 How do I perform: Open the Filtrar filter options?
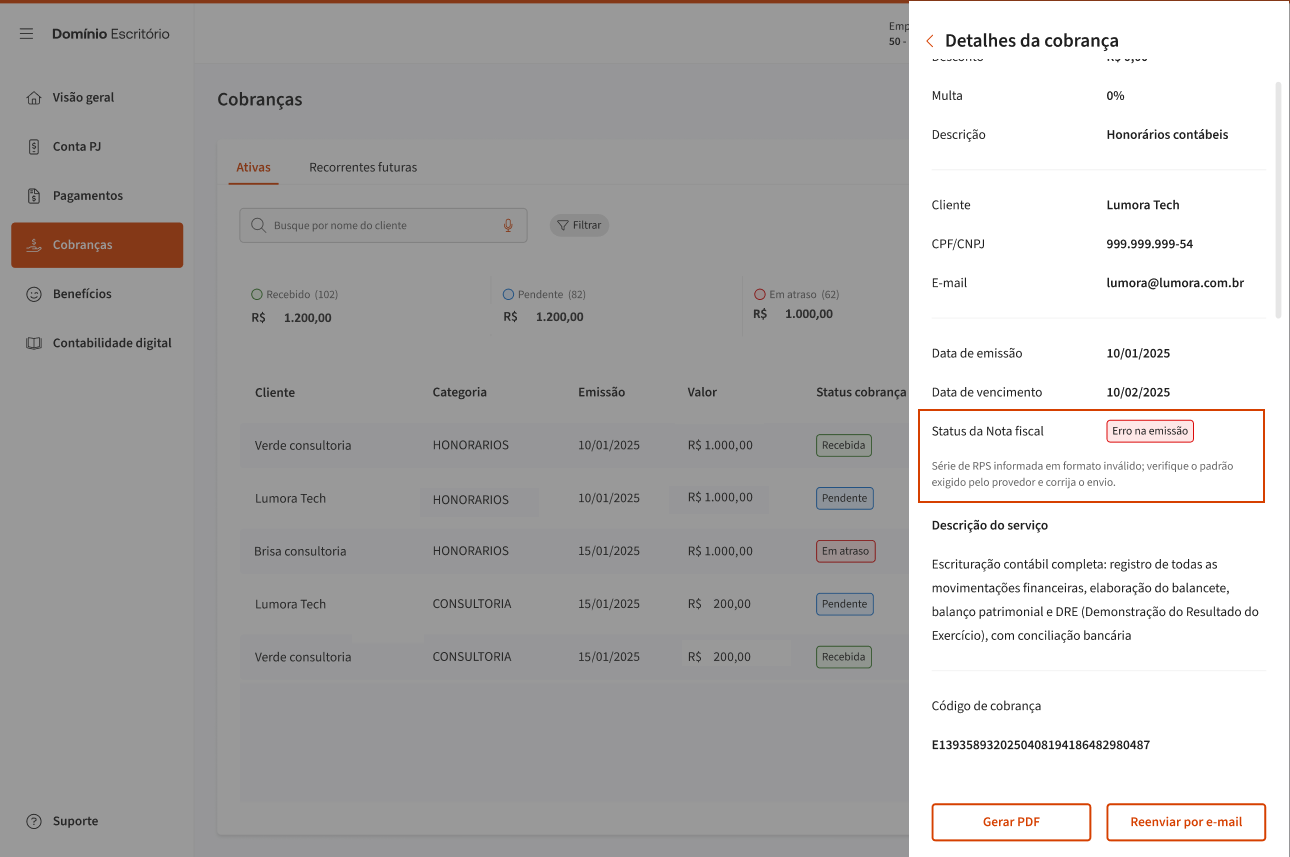tap(579, 225)
